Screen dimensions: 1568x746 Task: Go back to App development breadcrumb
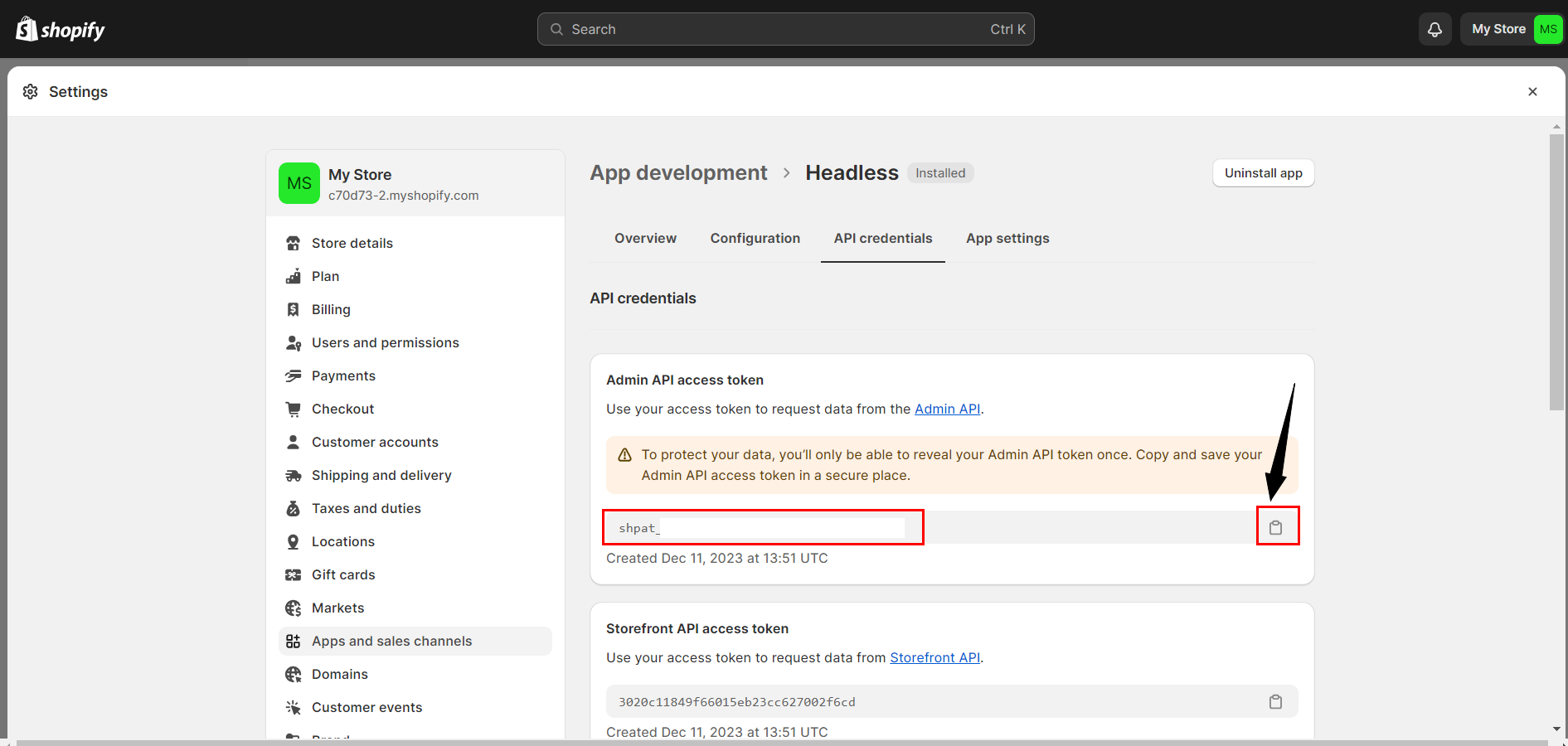click(678, 172)
